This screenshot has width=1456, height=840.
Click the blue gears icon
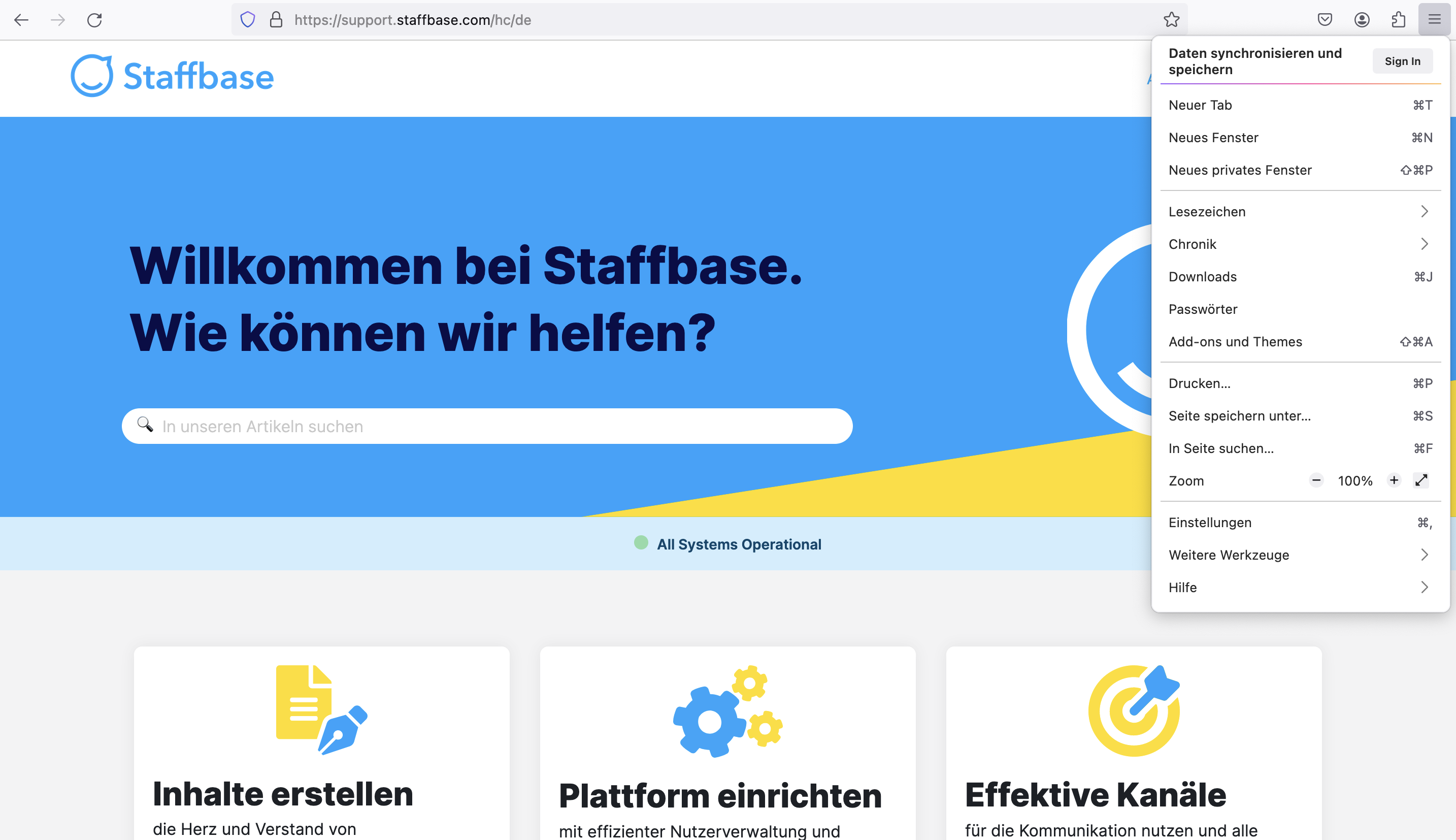727,711
